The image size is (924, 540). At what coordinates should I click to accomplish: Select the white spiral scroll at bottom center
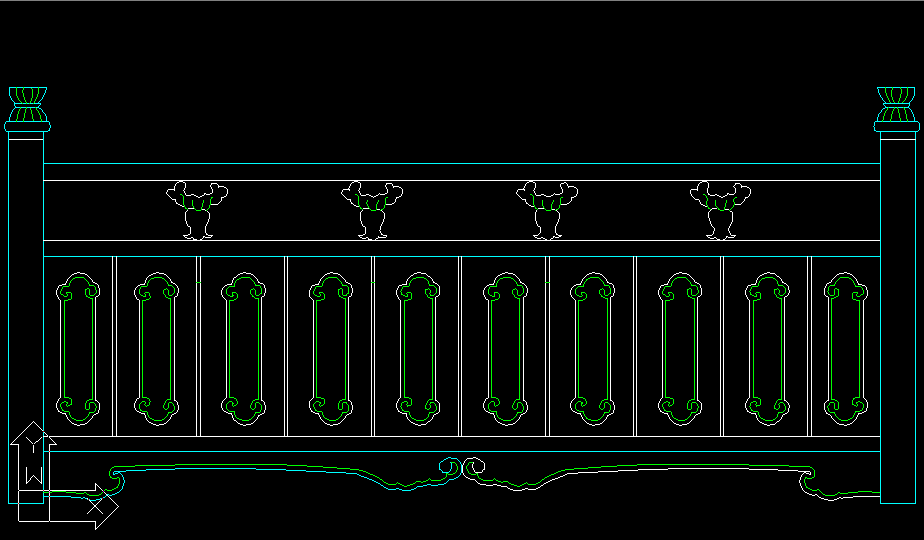click(x=473, y=467)
